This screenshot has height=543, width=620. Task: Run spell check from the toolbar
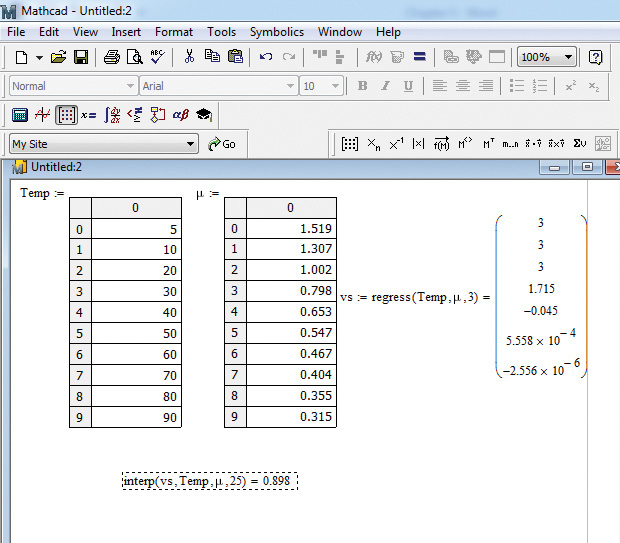[158, 57]
